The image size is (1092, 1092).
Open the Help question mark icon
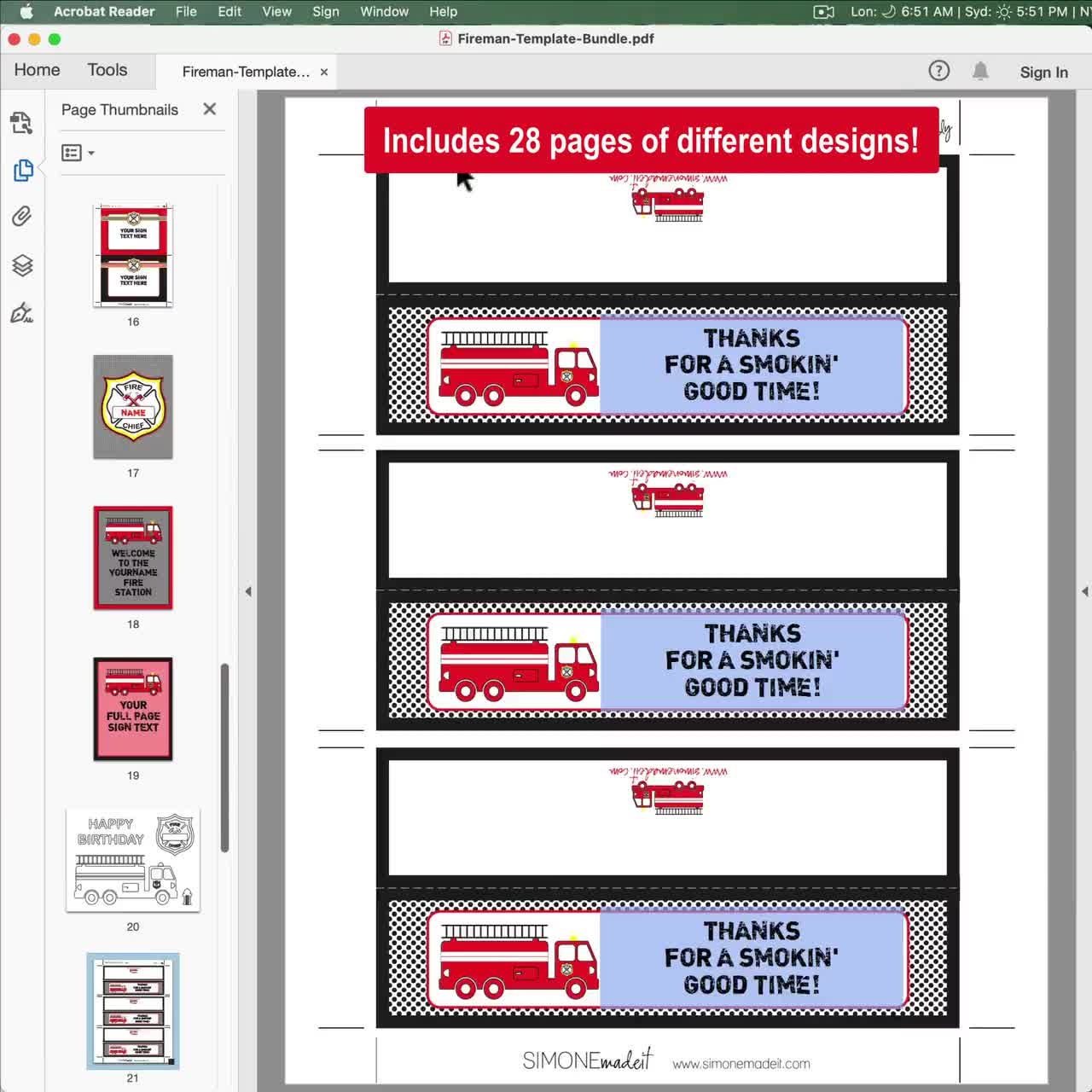click(x=938, y=72)
